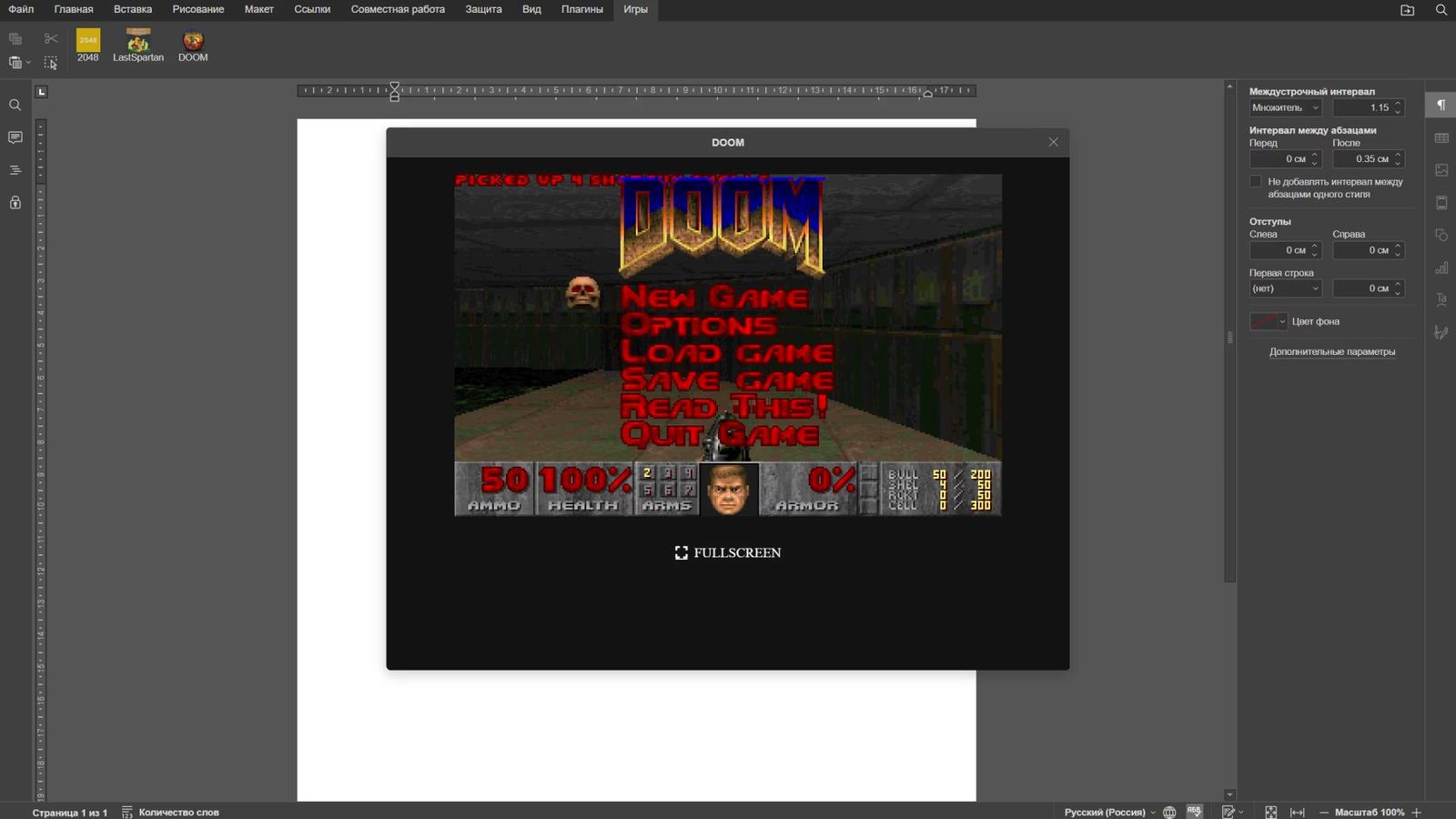
Task: Open Image settings in right sidebar
Action: click(1441, 170)
